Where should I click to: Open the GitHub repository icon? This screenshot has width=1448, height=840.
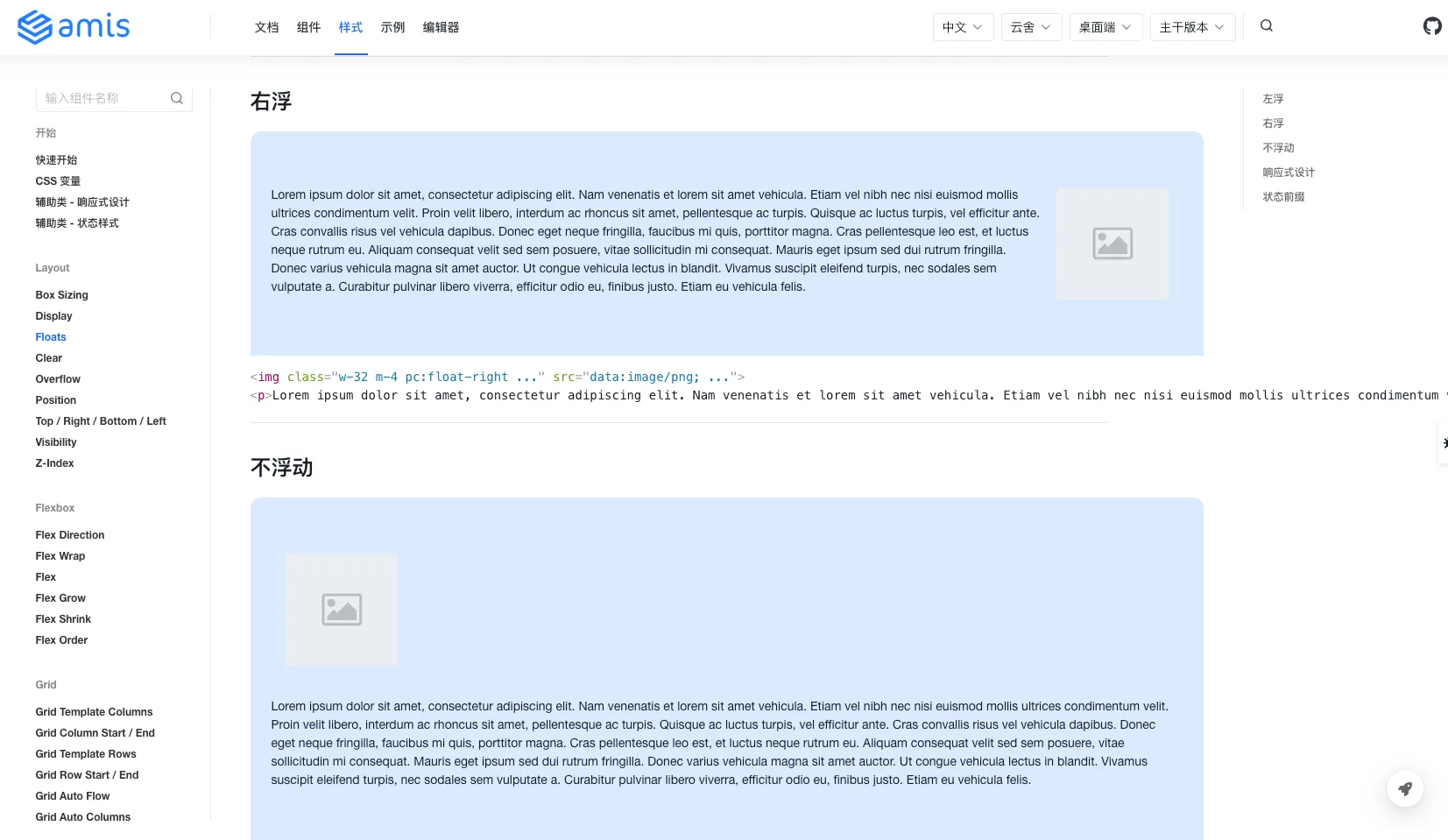coord(1433,26)
